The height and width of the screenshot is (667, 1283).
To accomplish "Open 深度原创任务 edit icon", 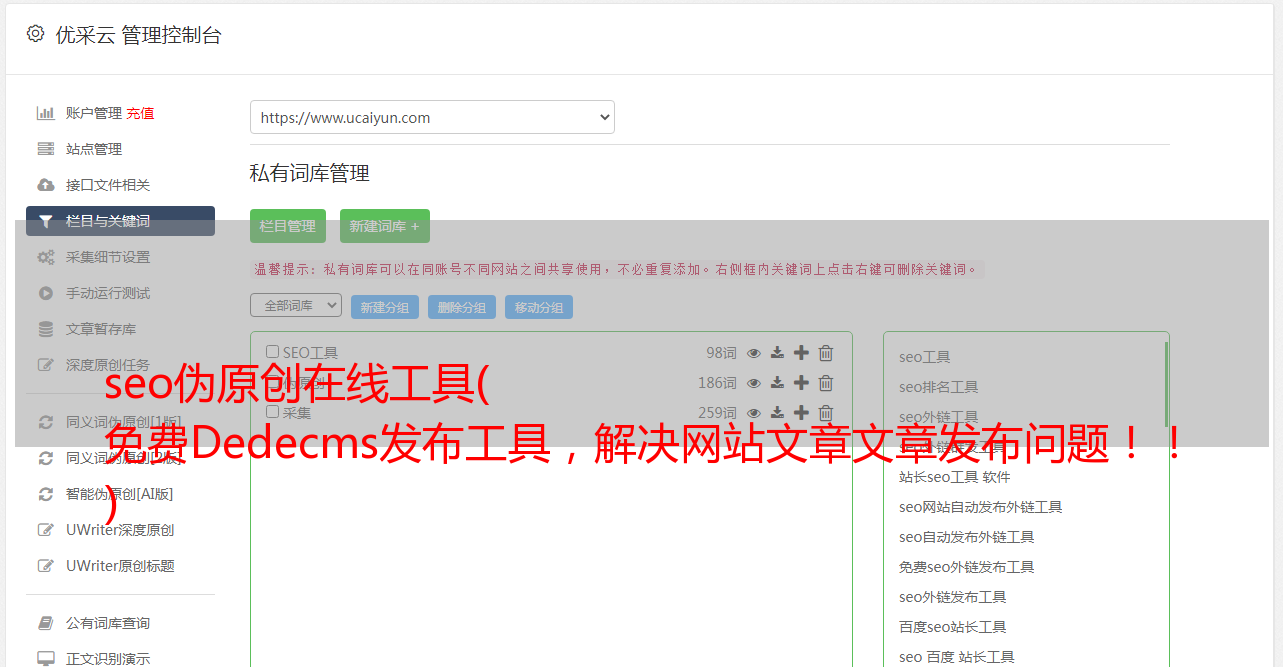I will (45, 365).
